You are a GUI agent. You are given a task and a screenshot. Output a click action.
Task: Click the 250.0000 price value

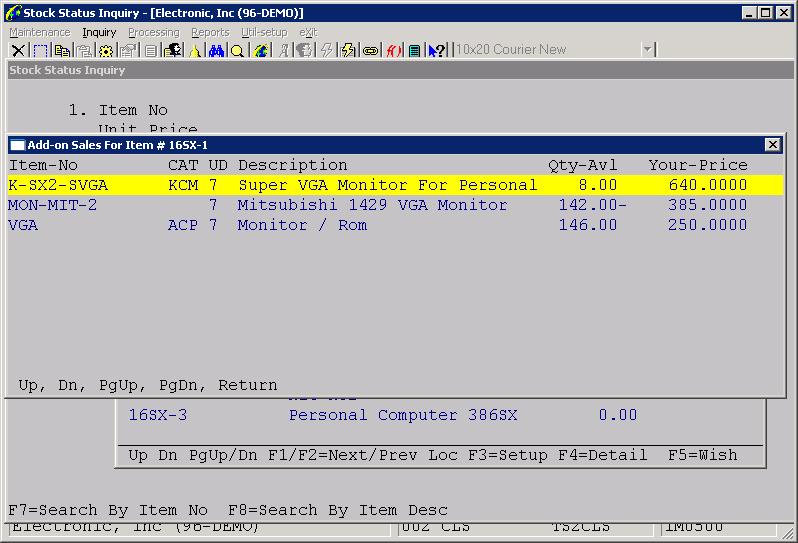[x=707, y=225]
